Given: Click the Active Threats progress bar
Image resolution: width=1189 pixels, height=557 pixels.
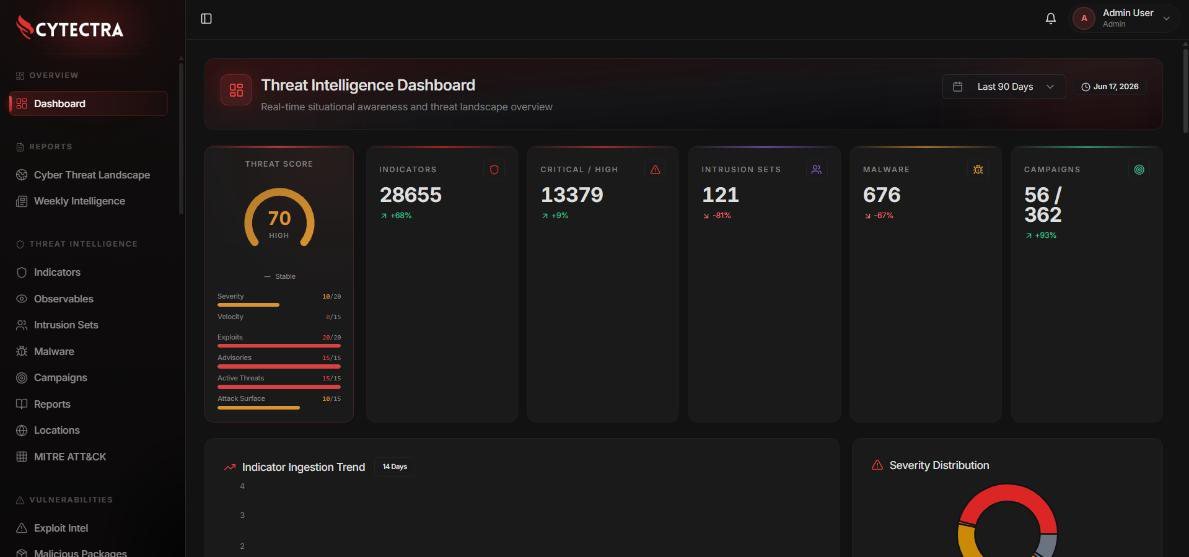Looking at the screenshot, I should click(x=279, y=386).
